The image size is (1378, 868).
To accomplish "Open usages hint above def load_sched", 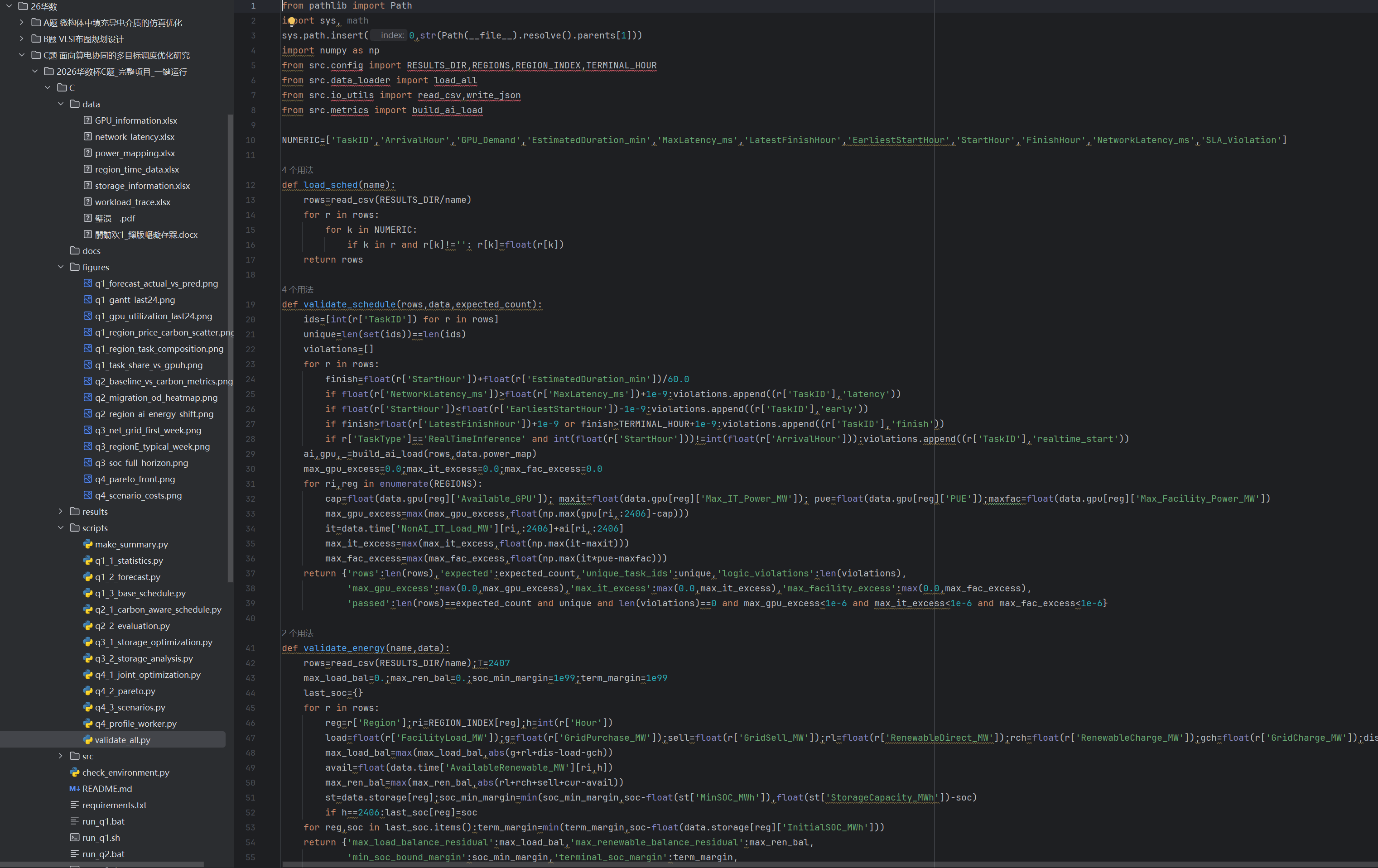I will pos(298,170).
